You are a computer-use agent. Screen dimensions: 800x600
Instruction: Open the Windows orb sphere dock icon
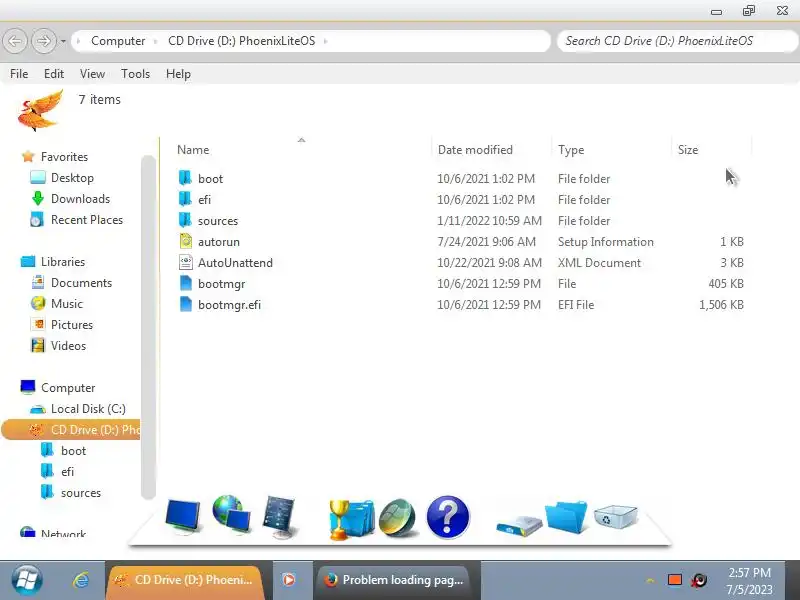point(398,517)
